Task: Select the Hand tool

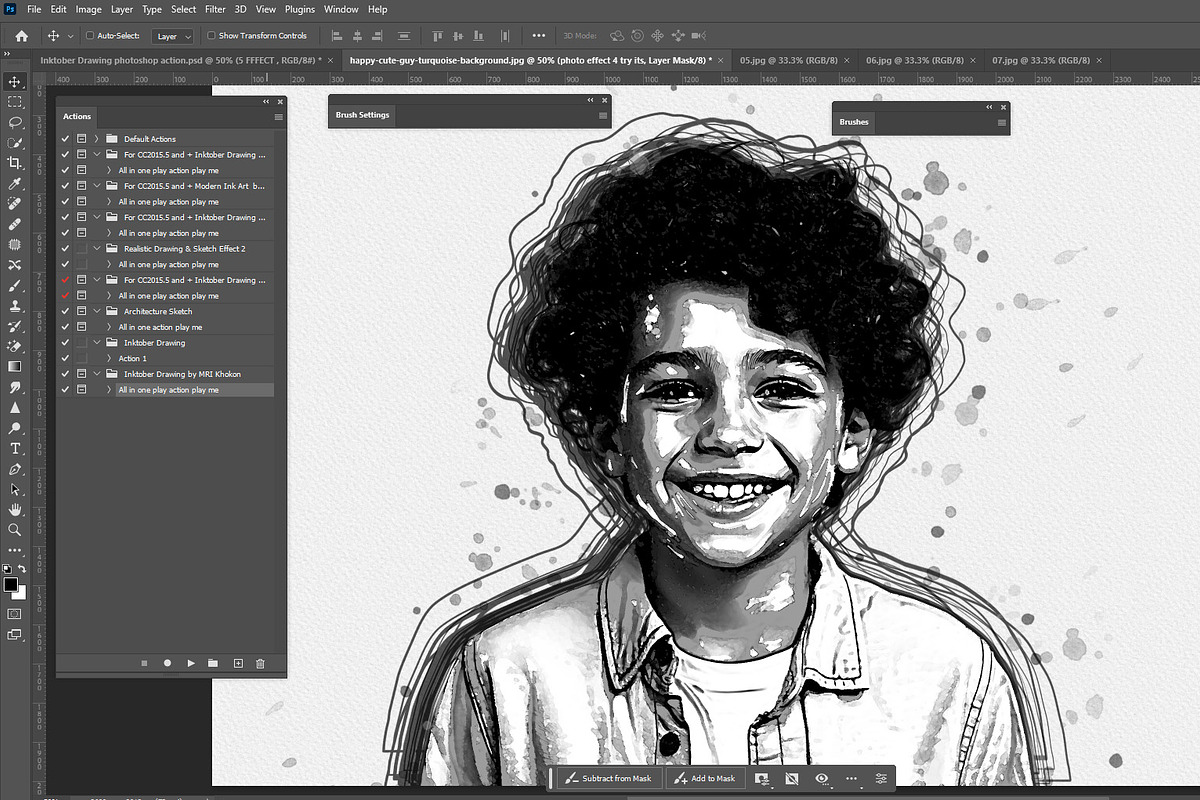Action: point(15,510)
